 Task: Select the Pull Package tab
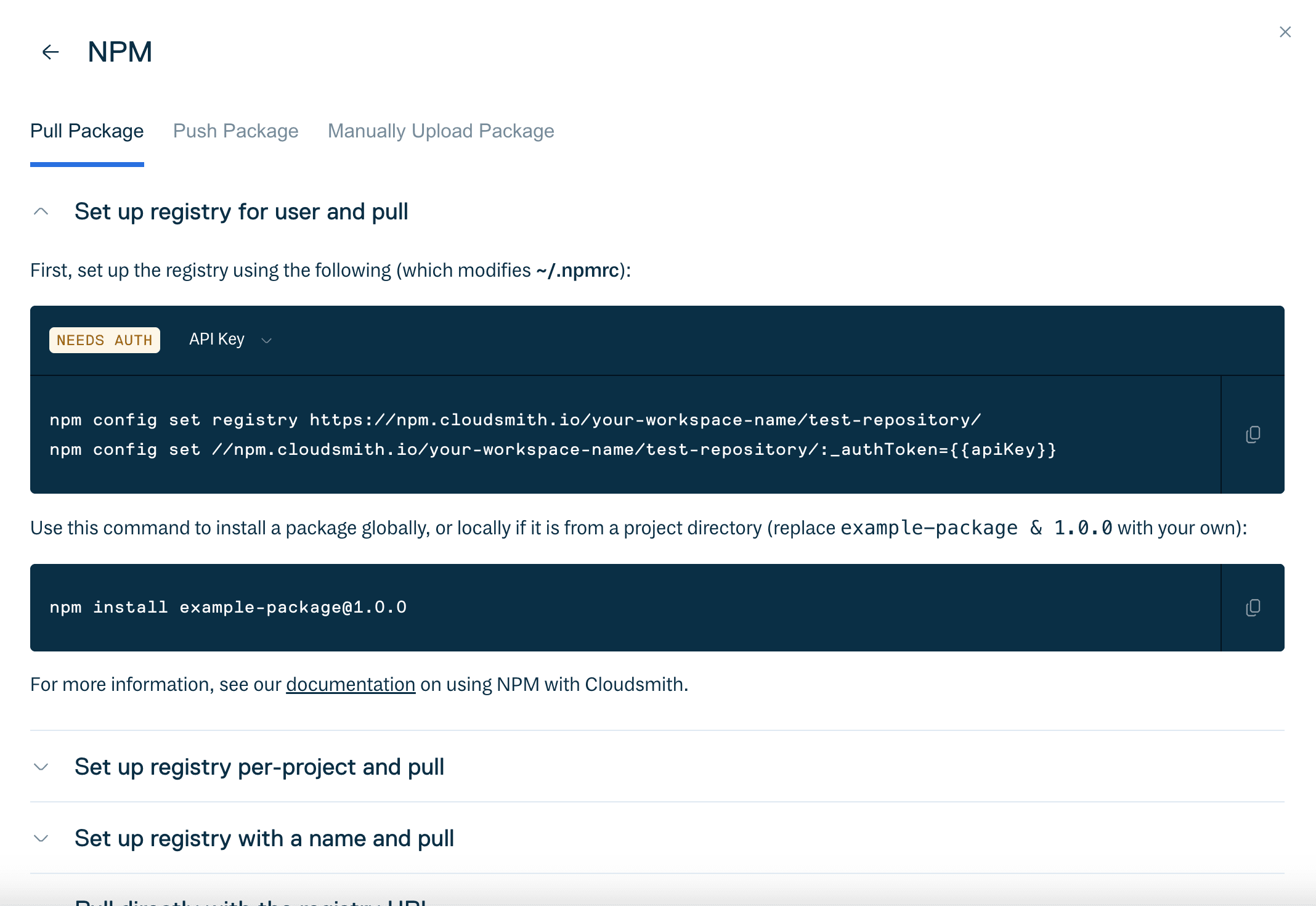[87, 131]
